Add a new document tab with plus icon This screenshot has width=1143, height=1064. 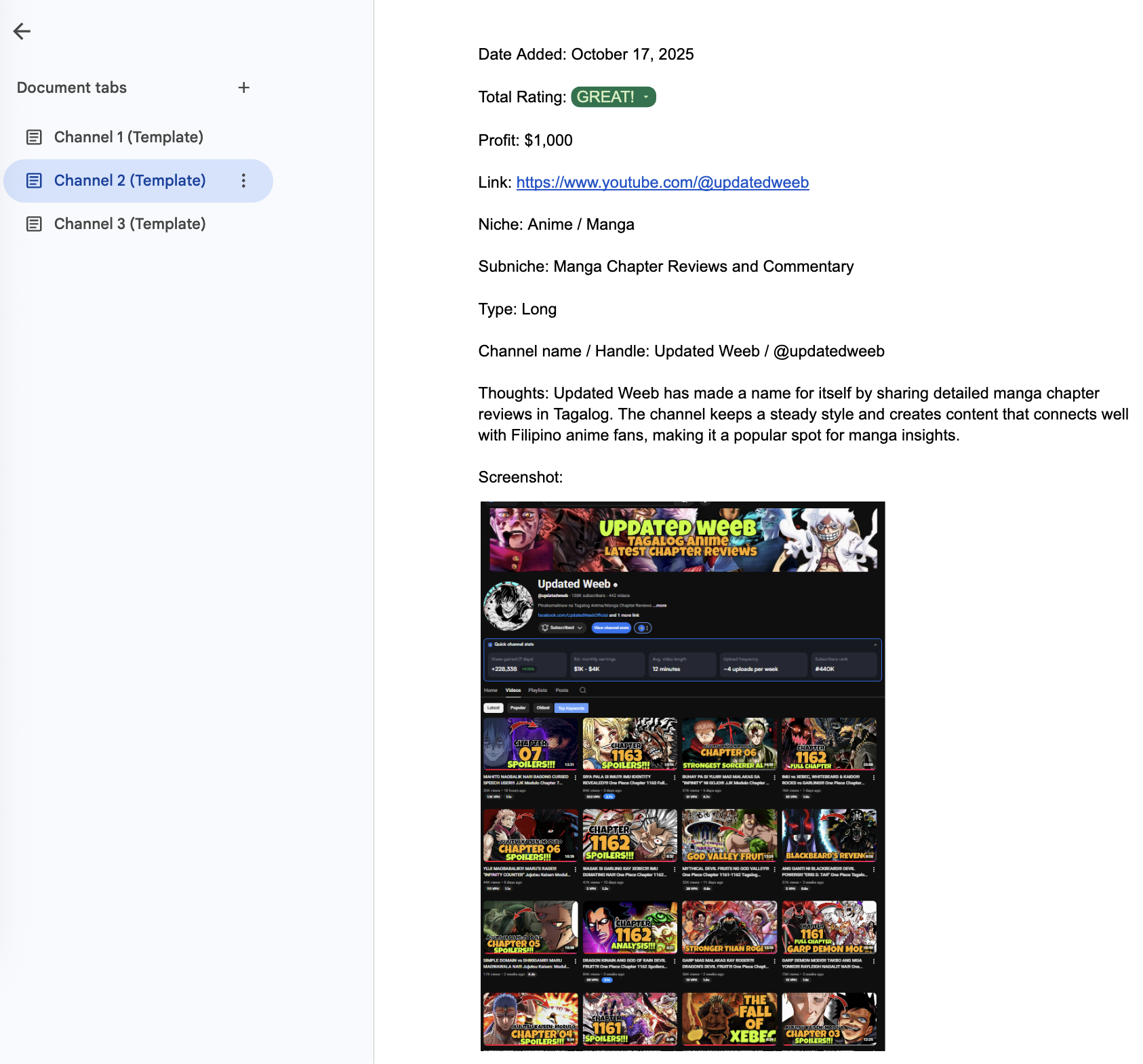244,87
